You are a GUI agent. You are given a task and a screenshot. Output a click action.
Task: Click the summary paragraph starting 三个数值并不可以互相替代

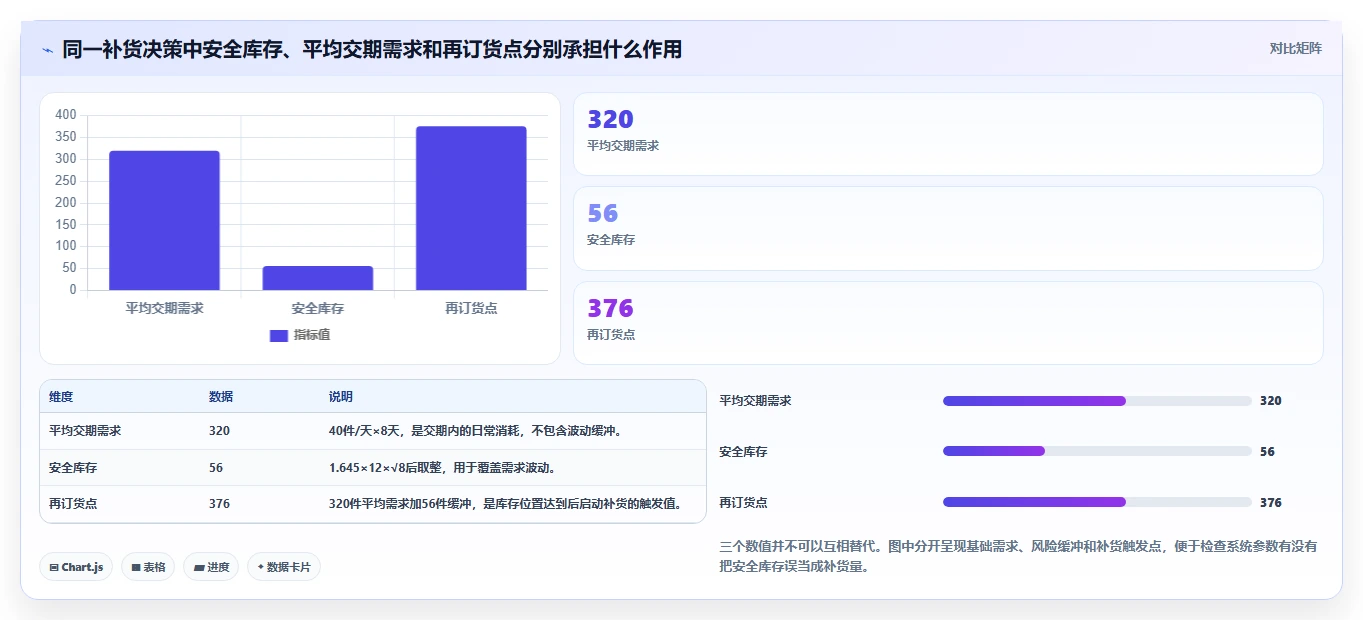(x=1018, y=556)
